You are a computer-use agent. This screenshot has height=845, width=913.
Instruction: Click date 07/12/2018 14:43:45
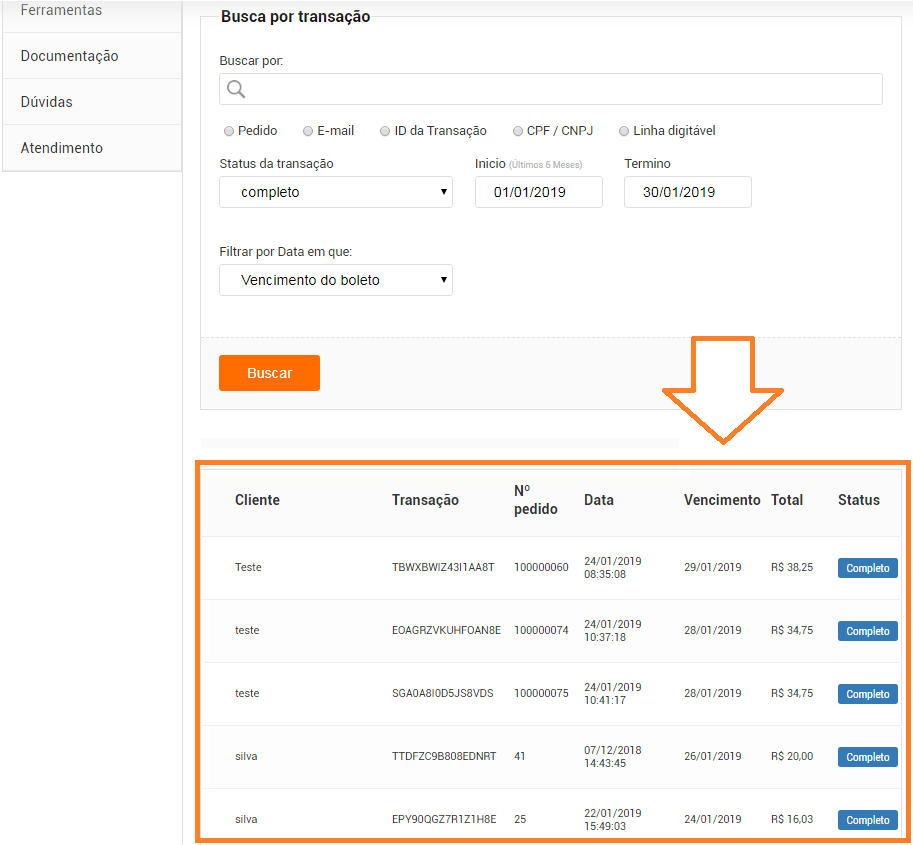613,756
